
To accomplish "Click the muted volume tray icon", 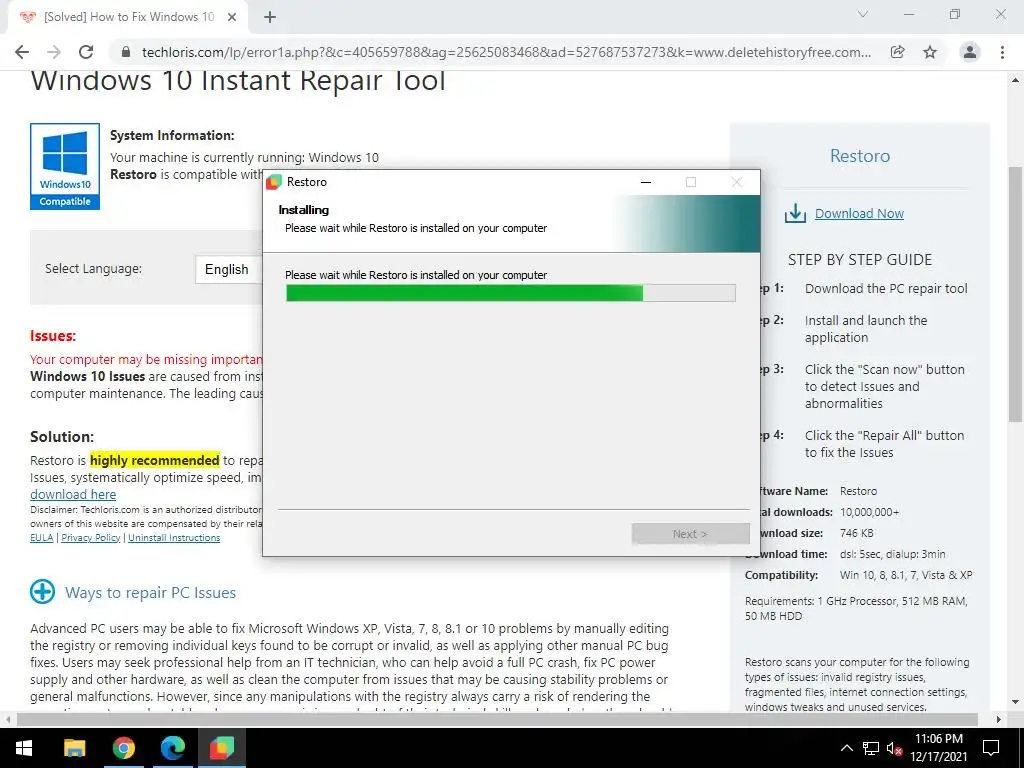I will coord(893,748).
